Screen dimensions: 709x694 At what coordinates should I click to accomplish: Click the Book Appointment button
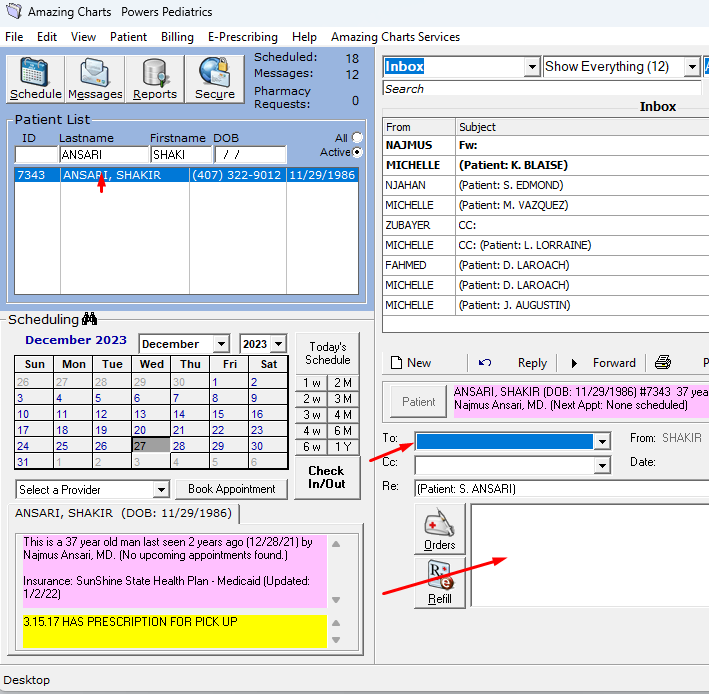[x=231, y=489]
